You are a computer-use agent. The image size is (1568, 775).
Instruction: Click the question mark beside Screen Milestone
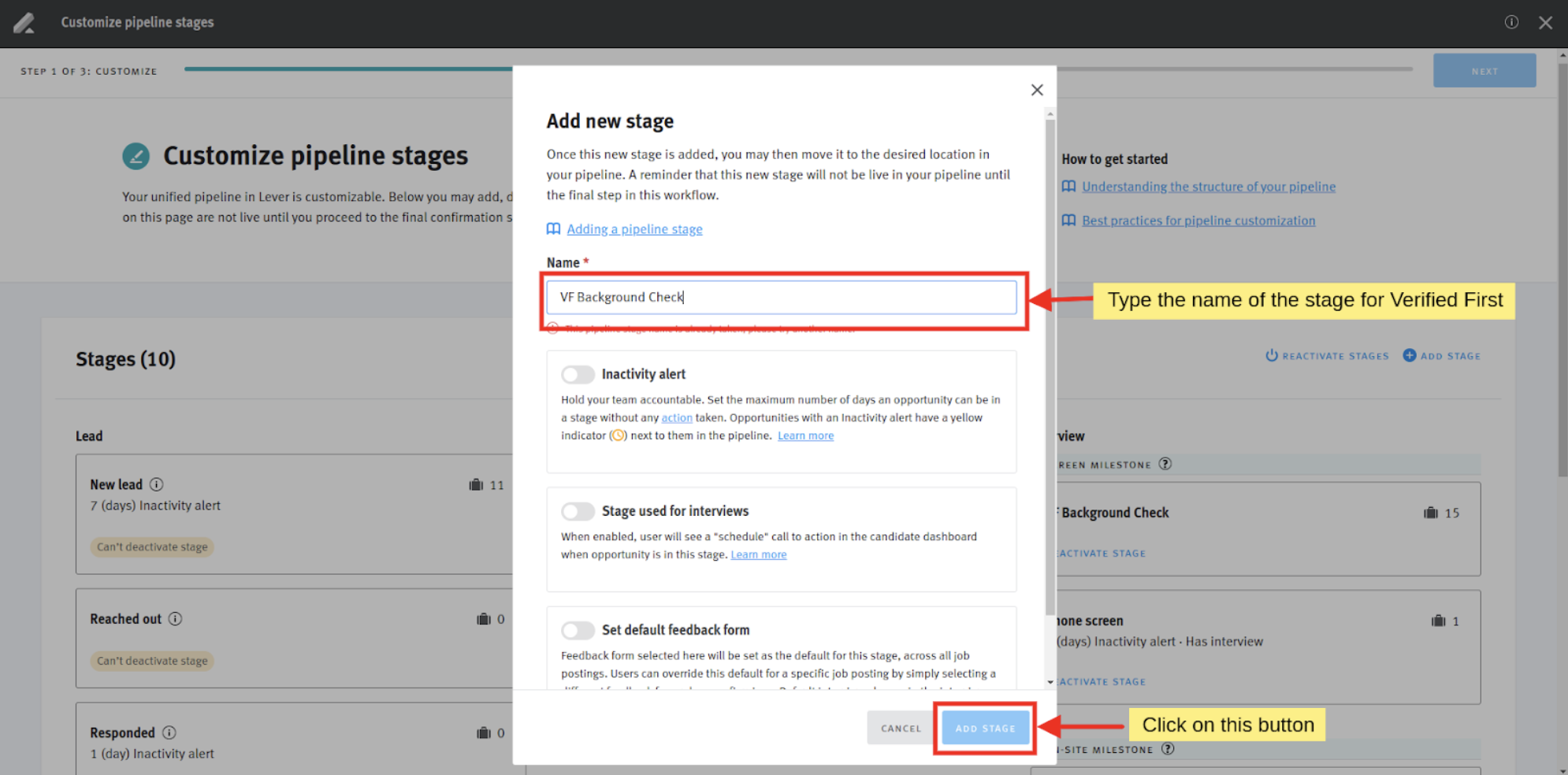(x=1165, y=464)
